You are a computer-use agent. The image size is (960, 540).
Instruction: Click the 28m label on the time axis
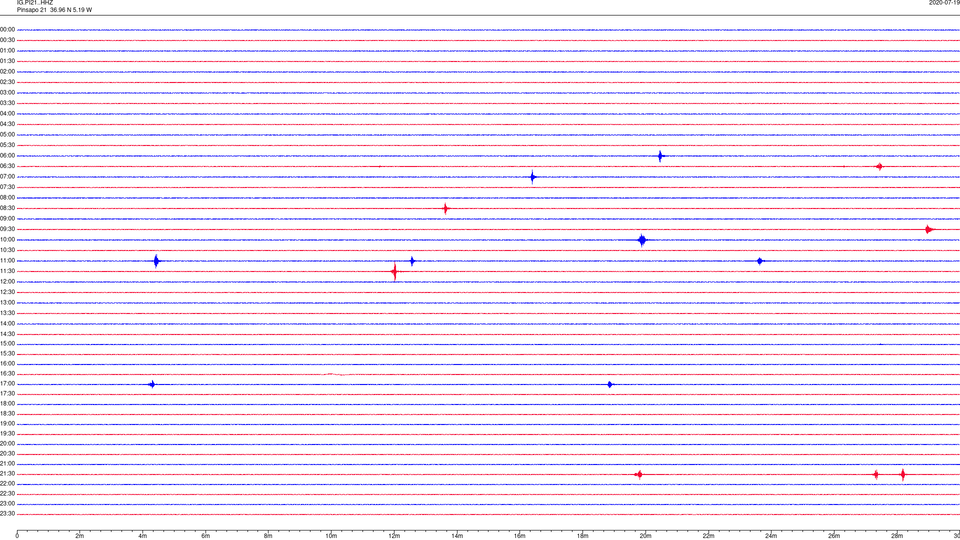pos(897,536)
